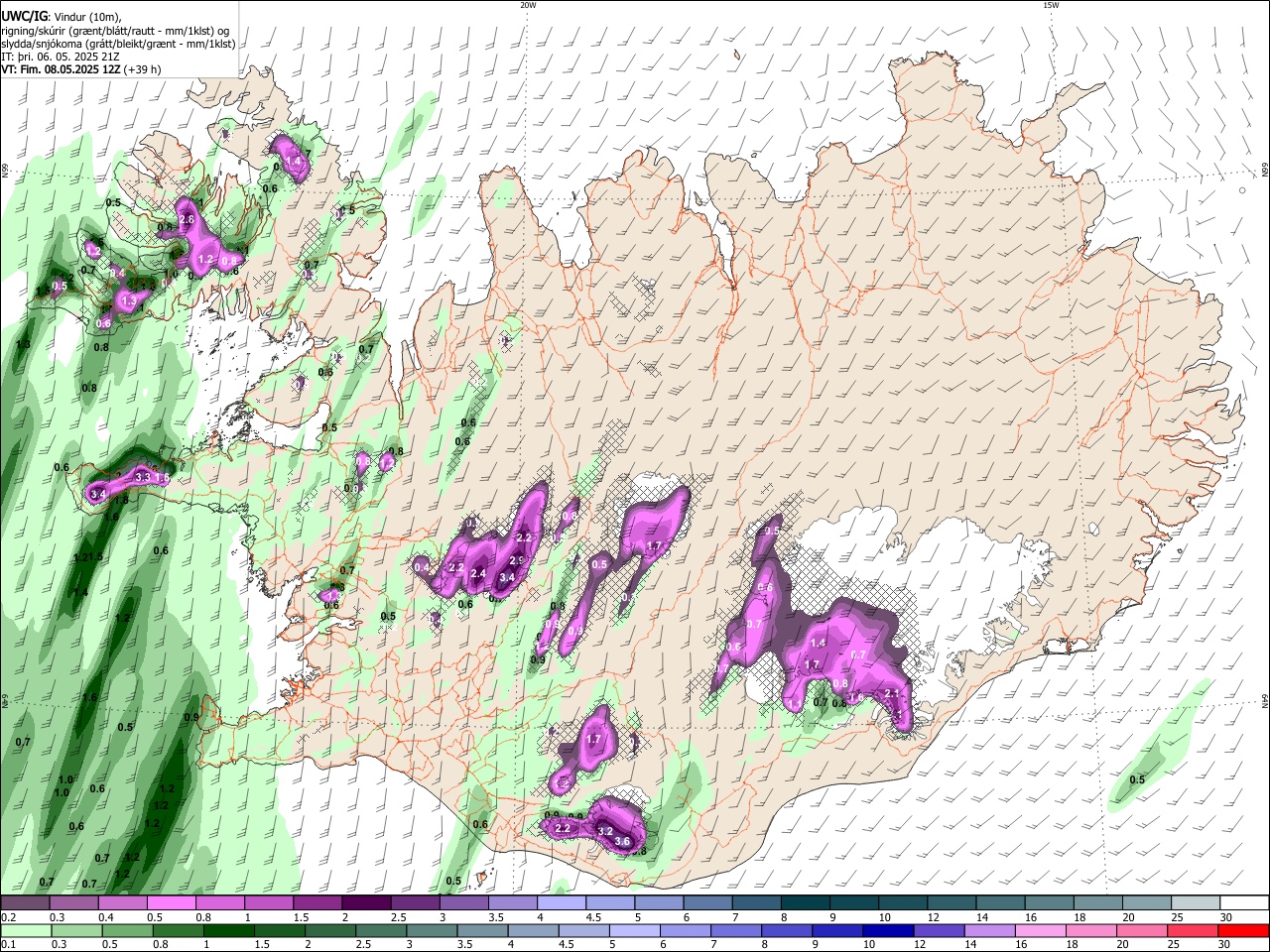Click the violet 12 swatch in lower legend row
Image resolution: width=1270 pixels, height=952 pixels.
(939, 931)
